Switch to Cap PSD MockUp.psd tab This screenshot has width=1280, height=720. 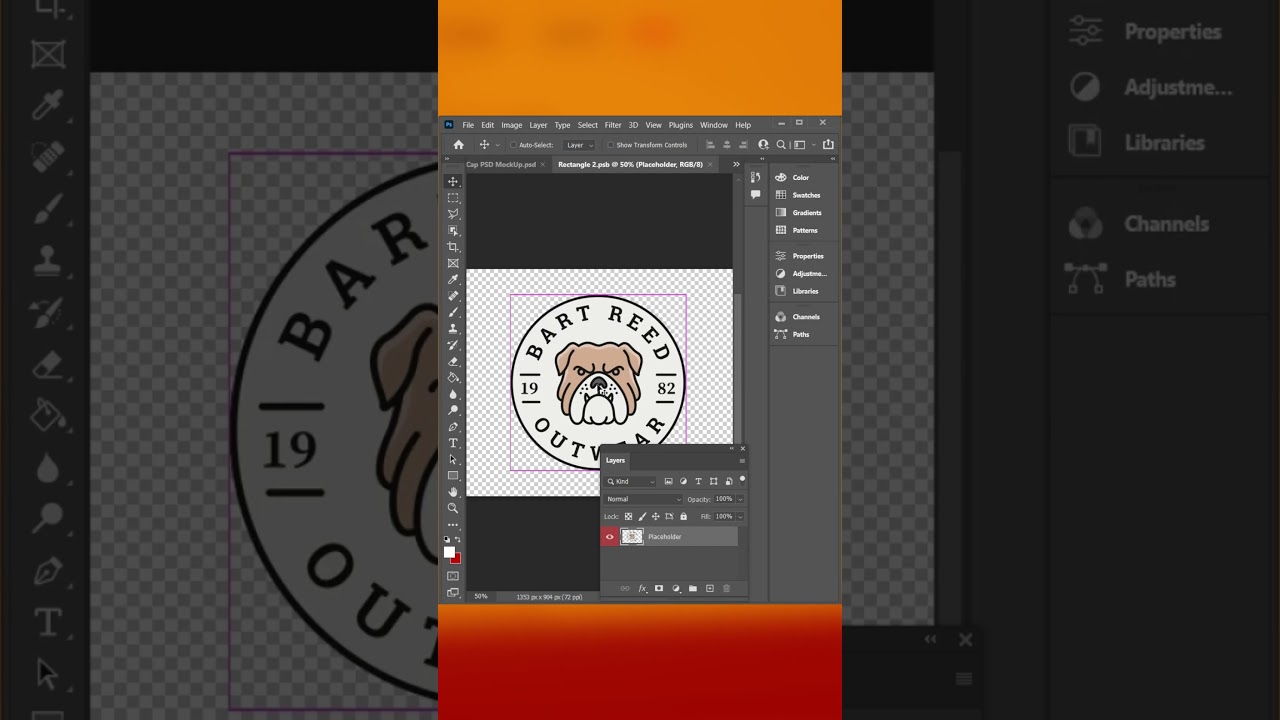(x=501, y=164)
